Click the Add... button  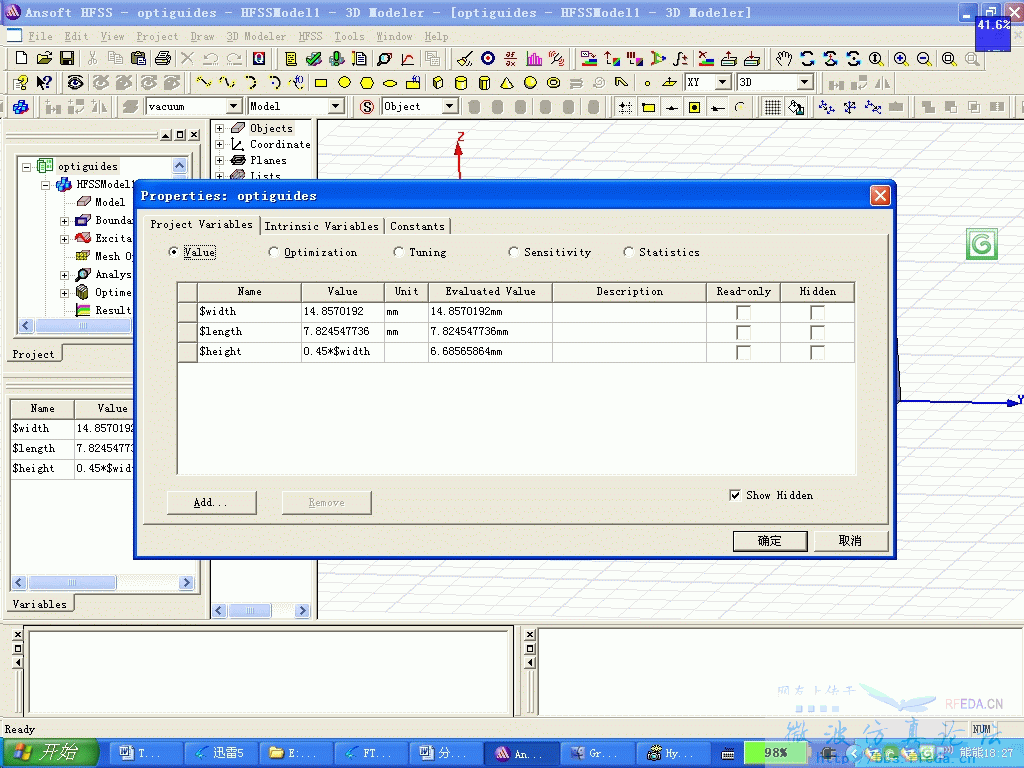211,502
